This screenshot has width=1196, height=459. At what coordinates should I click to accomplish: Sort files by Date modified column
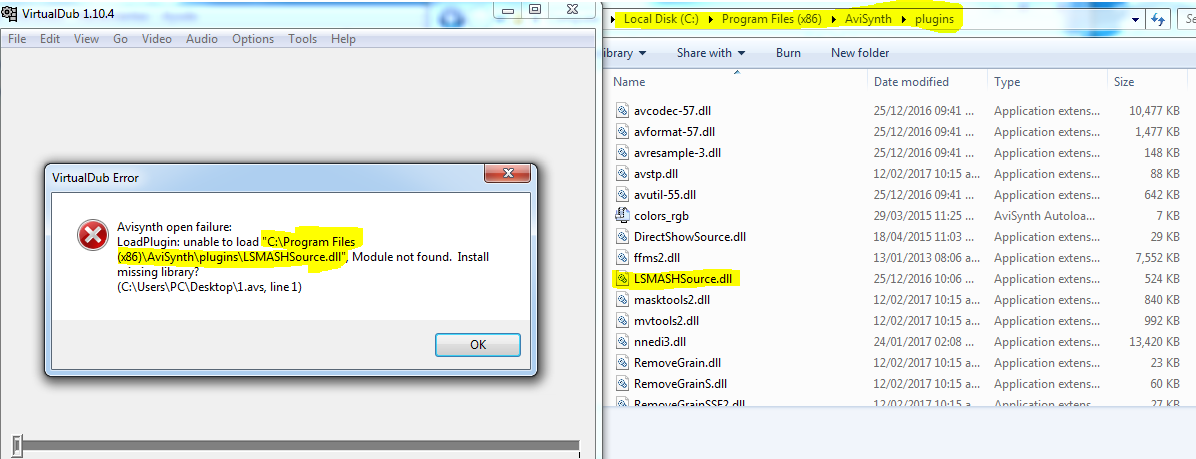911,82
